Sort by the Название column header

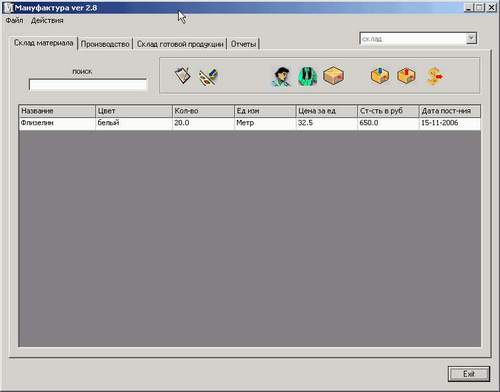point(57,111)
